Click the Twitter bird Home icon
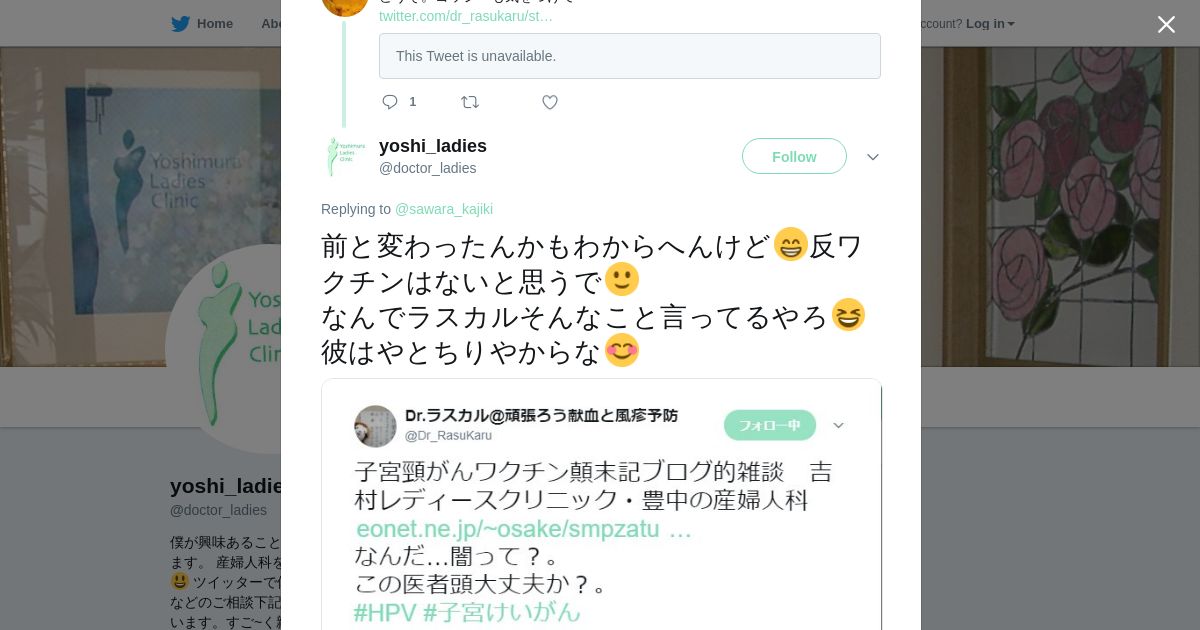This screenshot has height=630, width=1200. point(180,24)
